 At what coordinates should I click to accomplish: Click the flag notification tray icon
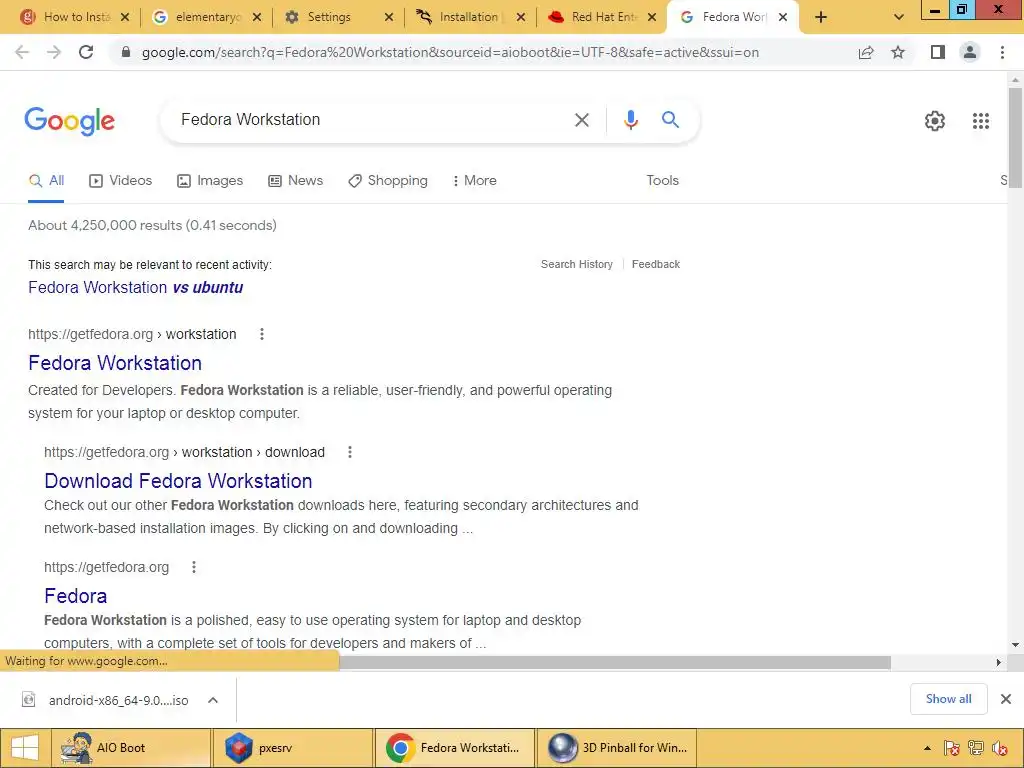tap(952, 748)
